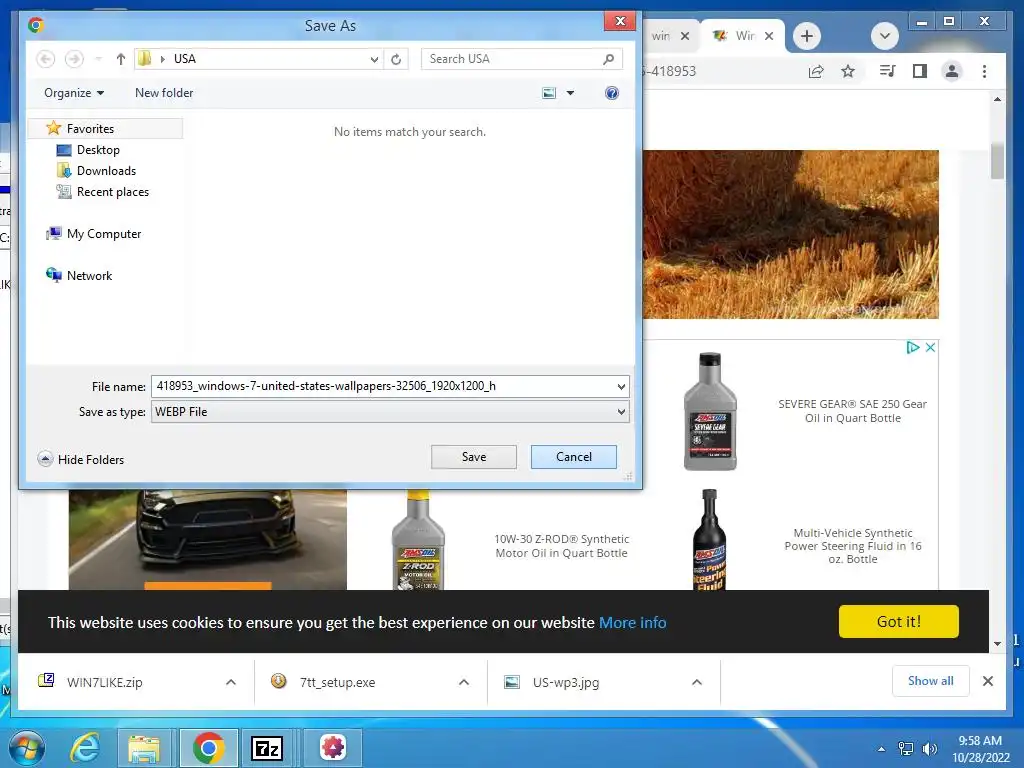
Task: Bookmark this page with star icon
Action: (x=848, y=71)
